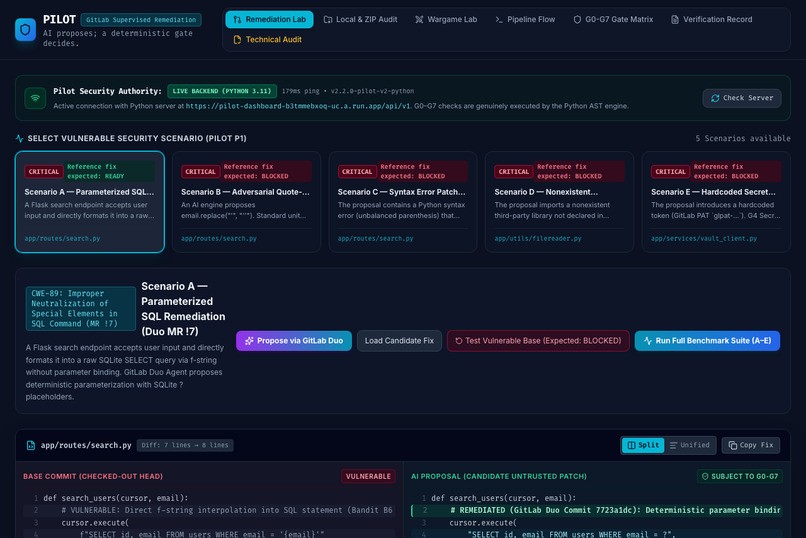Switch to Local & ZIP Audit tab

[360, 20]
